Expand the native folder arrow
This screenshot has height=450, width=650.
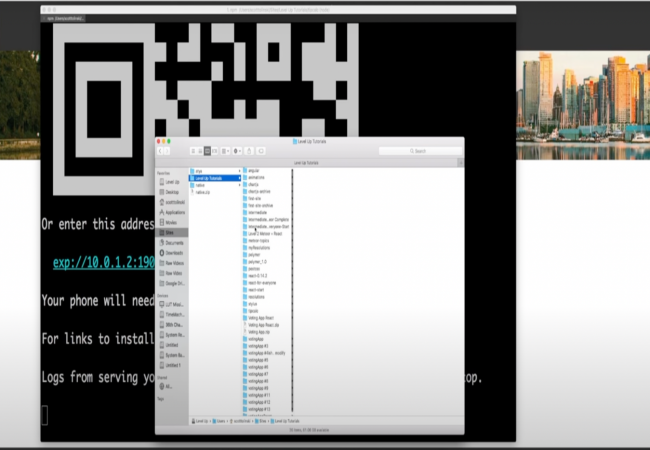click(239, 185)
